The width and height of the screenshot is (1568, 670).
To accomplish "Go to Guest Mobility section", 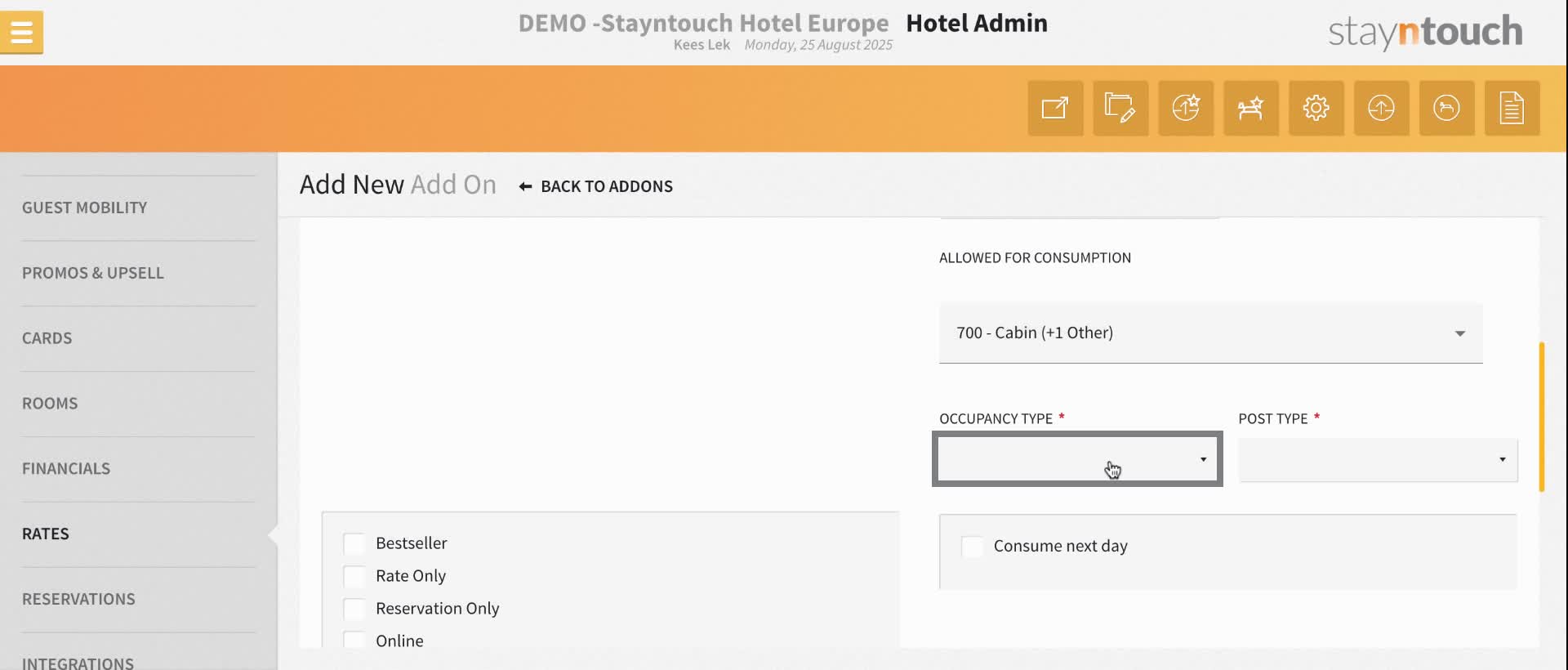I will point(85,208).
